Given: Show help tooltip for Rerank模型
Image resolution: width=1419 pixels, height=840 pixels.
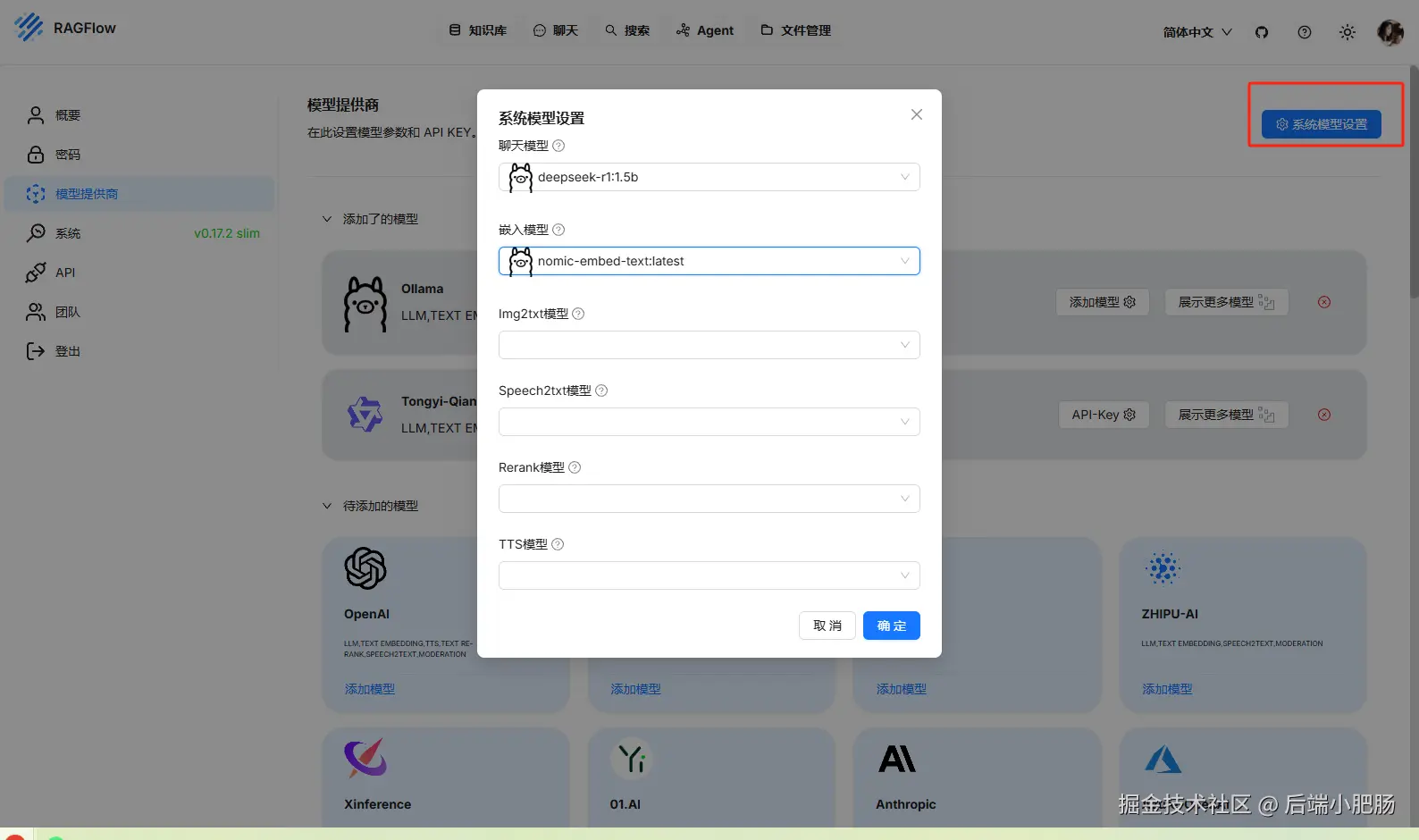Looking at the screenshot, I should coord(575,467).
